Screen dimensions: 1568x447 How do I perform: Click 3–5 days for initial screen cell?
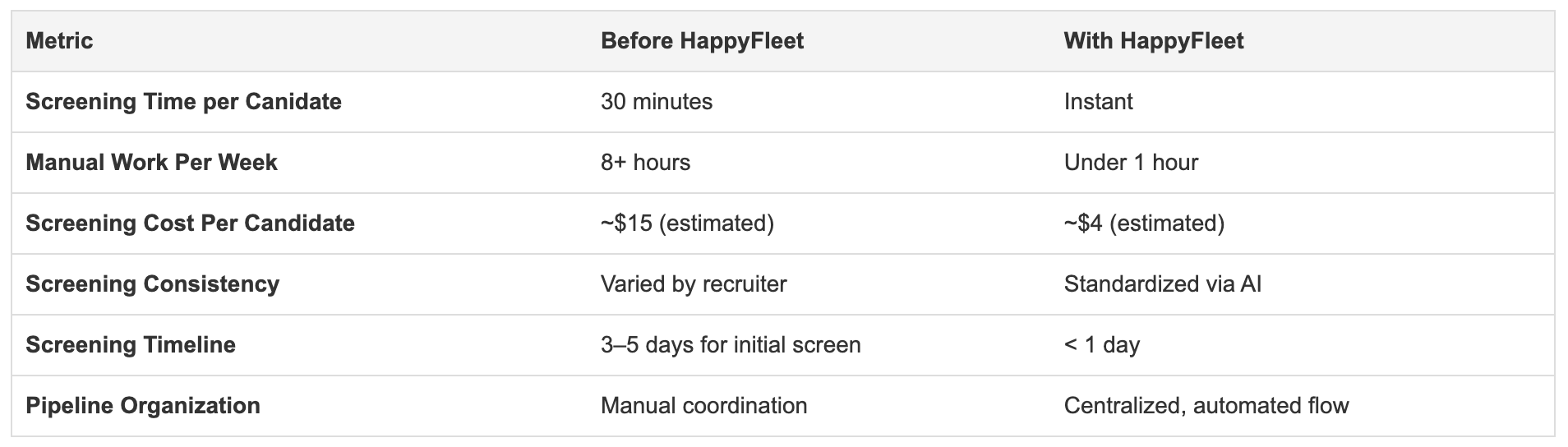click(x=731, y=345)
